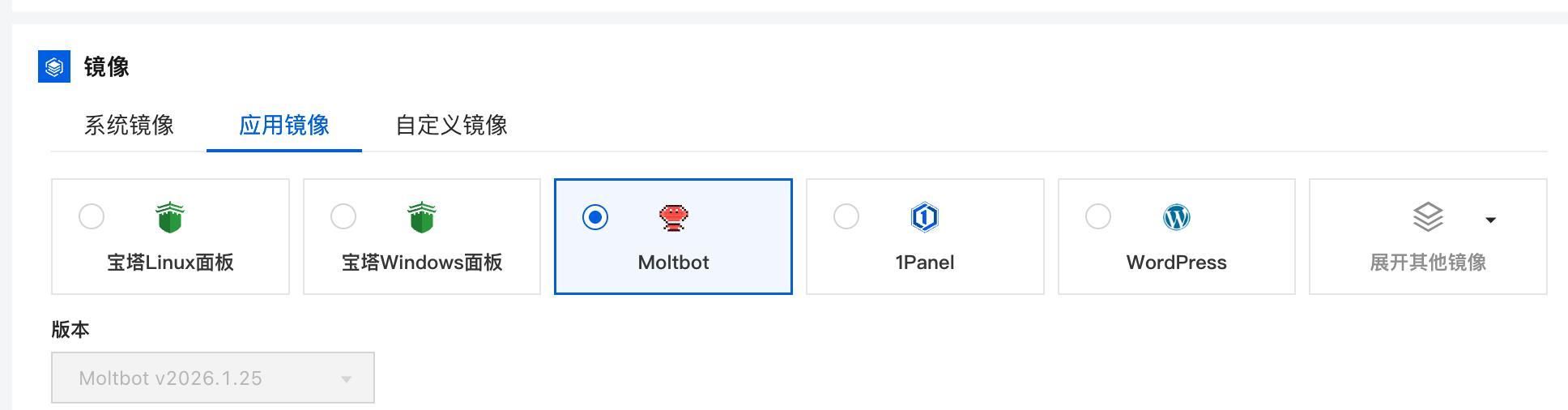Click the blue 镜像 section icon
The height and width of the screenshot is (410, 1568).
tap(54, 66)
